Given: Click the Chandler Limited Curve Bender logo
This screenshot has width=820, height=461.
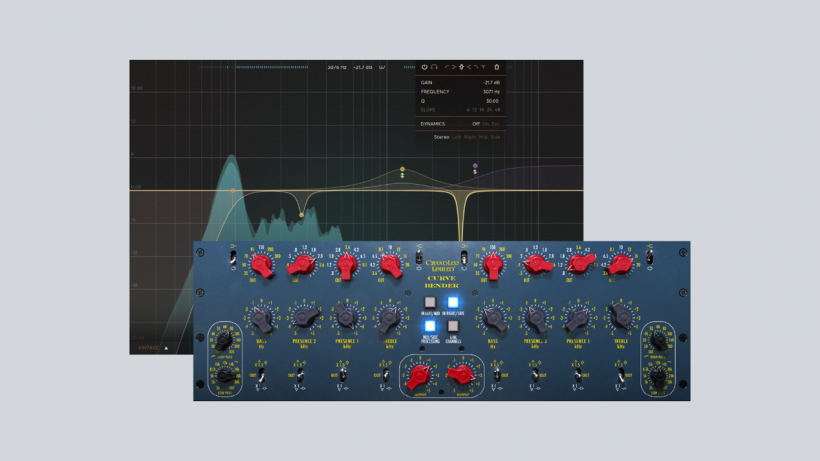Looking at the screenshot, I should tap(442, 274).
